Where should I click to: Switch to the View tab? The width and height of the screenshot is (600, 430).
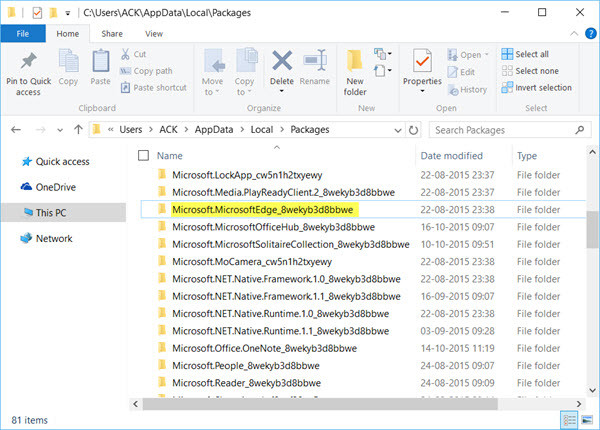click(x=154, y=34)
